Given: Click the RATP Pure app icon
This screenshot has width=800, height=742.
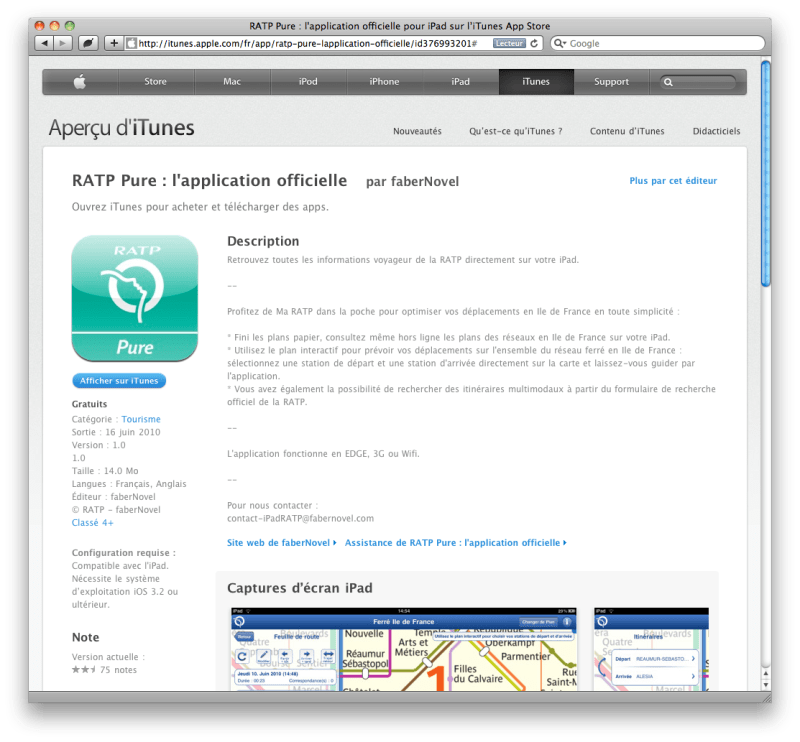Looking at the screenshot, I should click(x=135, y=299).
